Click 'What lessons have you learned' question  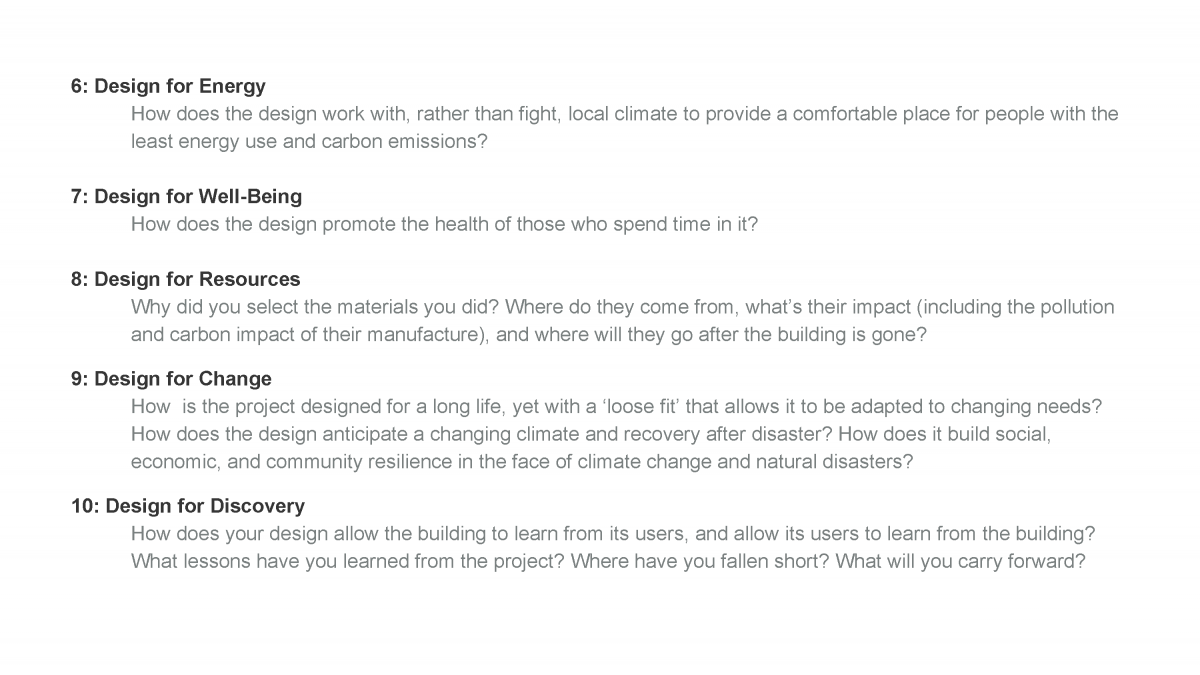pos(348,562)
